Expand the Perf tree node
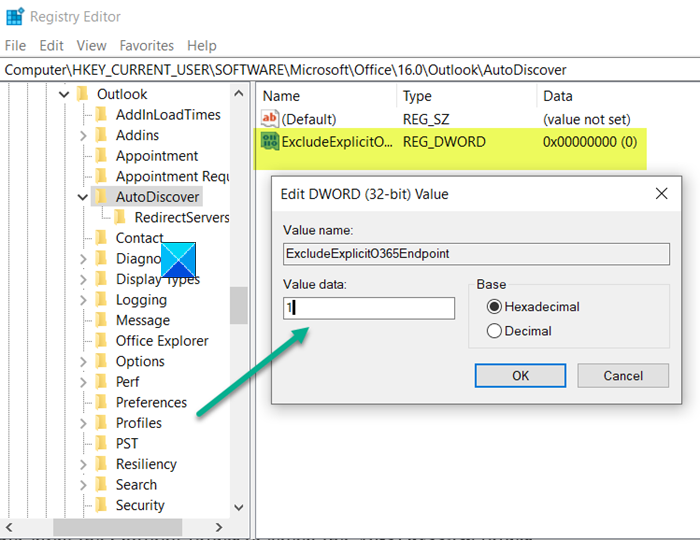 pos(83,382)
